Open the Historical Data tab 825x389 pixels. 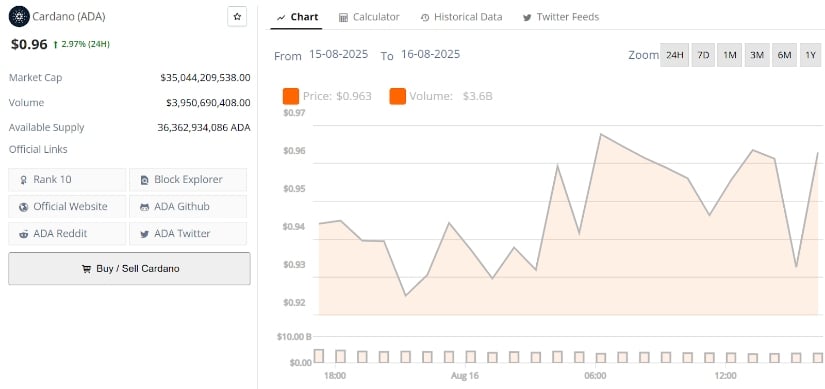click(461, 17)
